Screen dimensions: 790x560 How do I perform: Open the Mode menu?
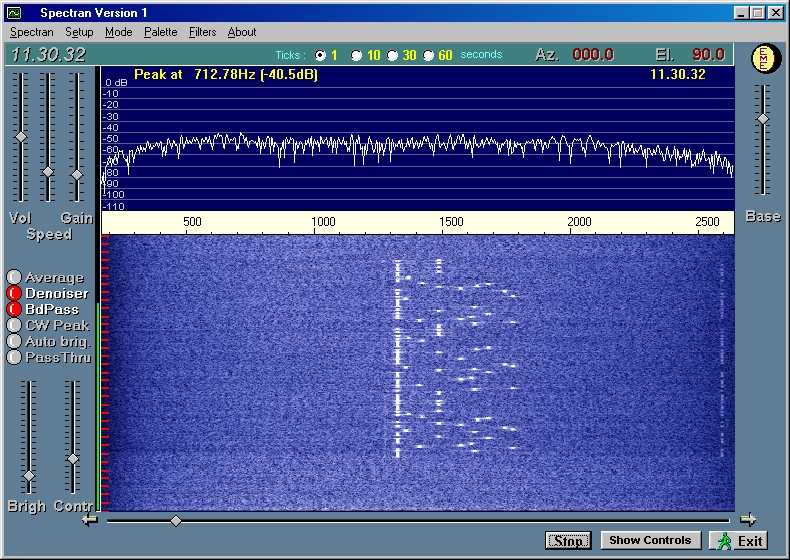pyautogui.click(x=118, y=32)
